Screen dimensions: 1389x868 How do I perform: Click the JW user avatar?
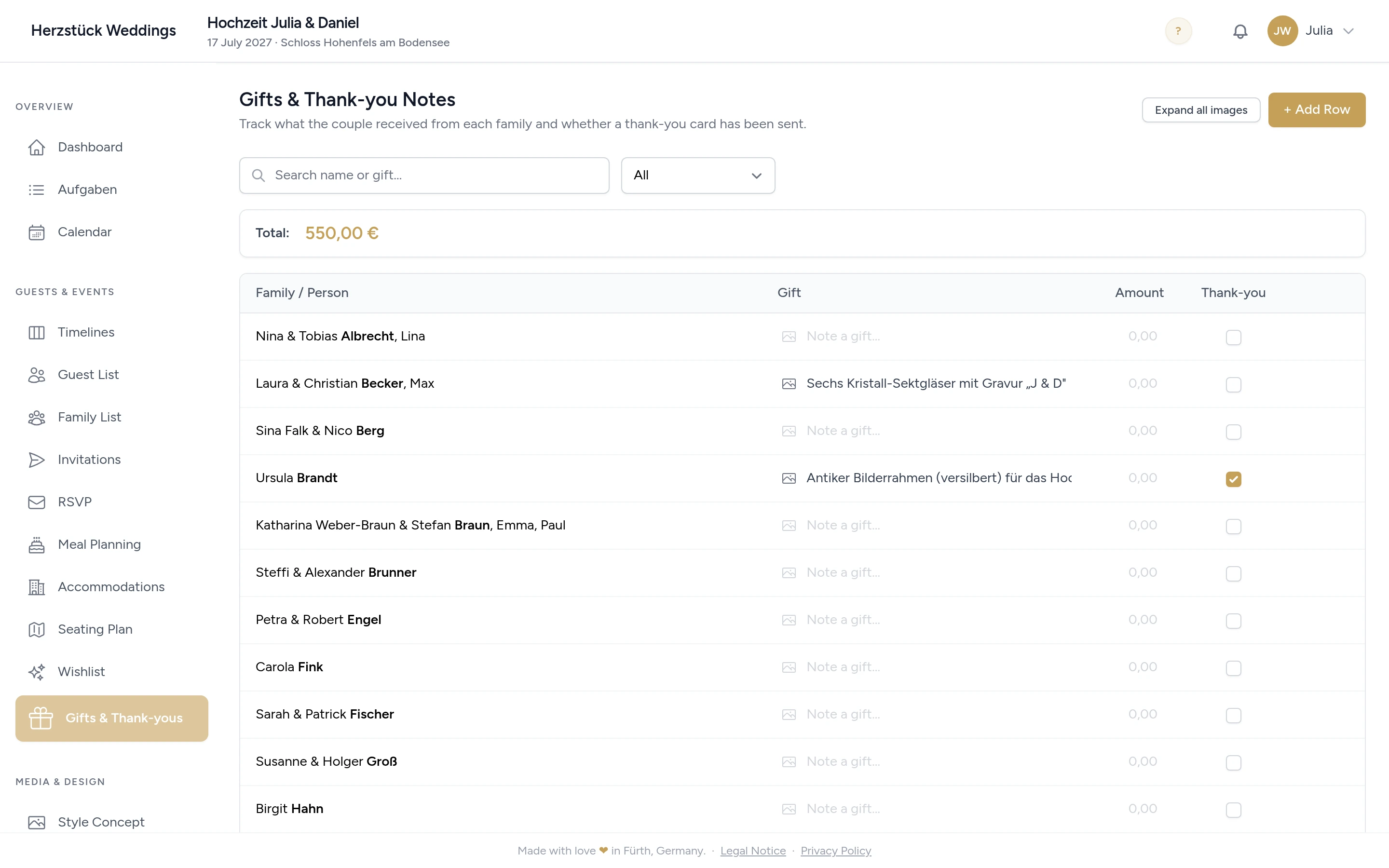(x=1282, y=31)
